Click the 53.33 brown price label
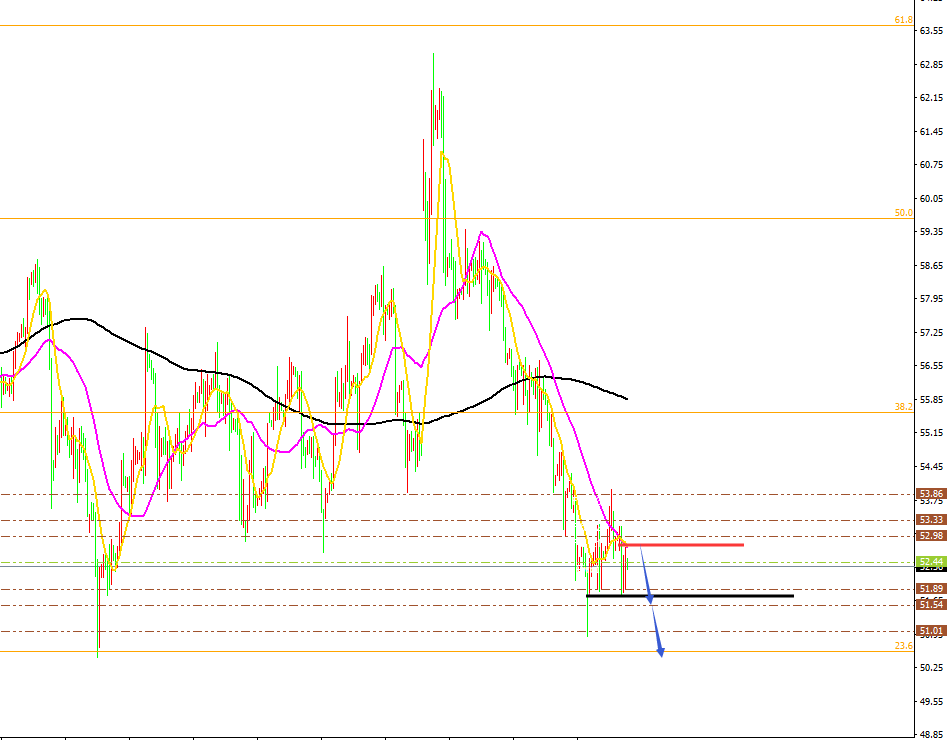Viewport: 950px width, 740px height. tap(931, 520)
